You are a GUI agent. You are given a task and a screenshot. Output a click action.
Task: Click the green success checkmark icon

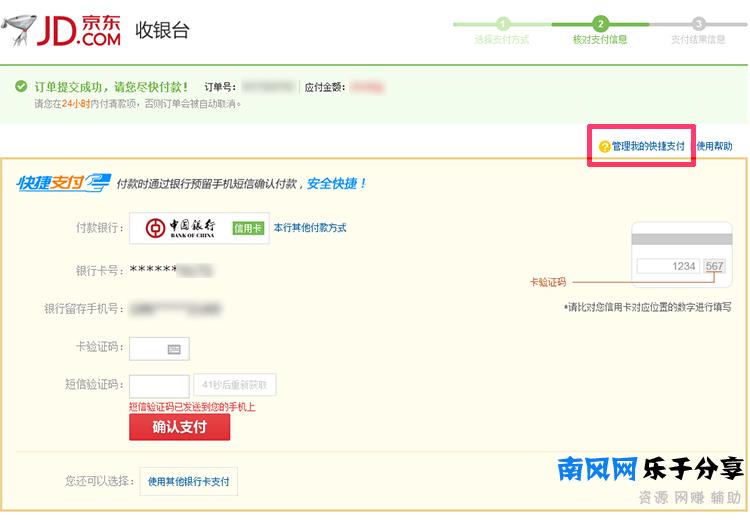21,86
